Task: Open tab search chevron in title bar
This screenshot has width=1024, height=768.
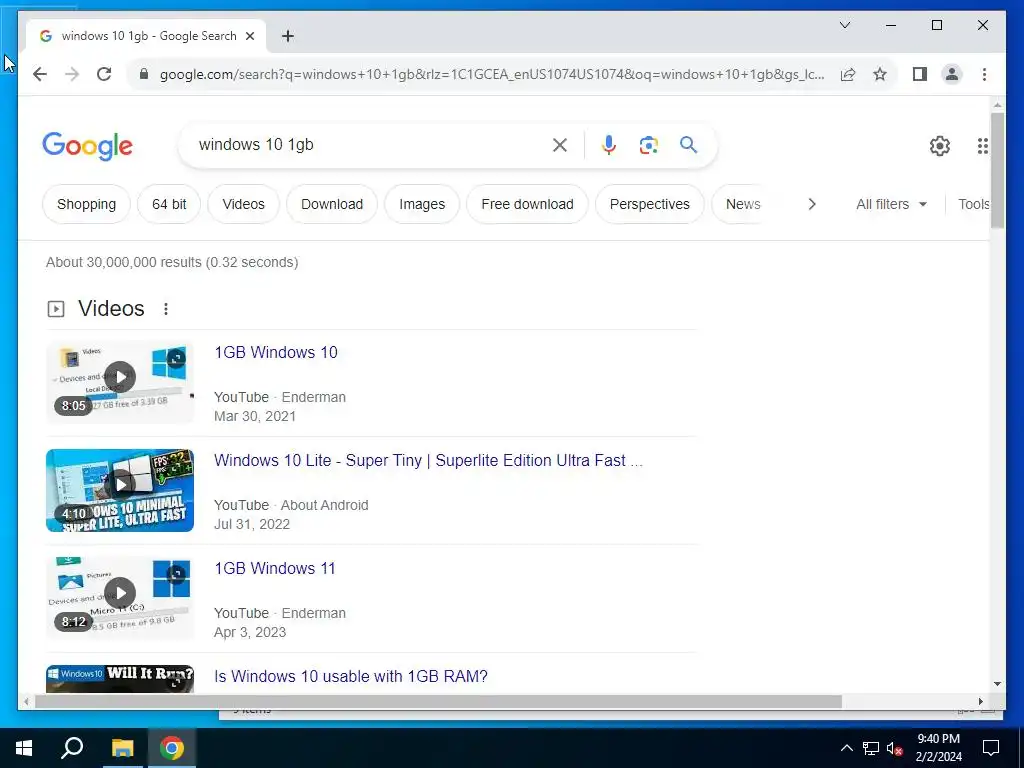Action: pos(844,25)
